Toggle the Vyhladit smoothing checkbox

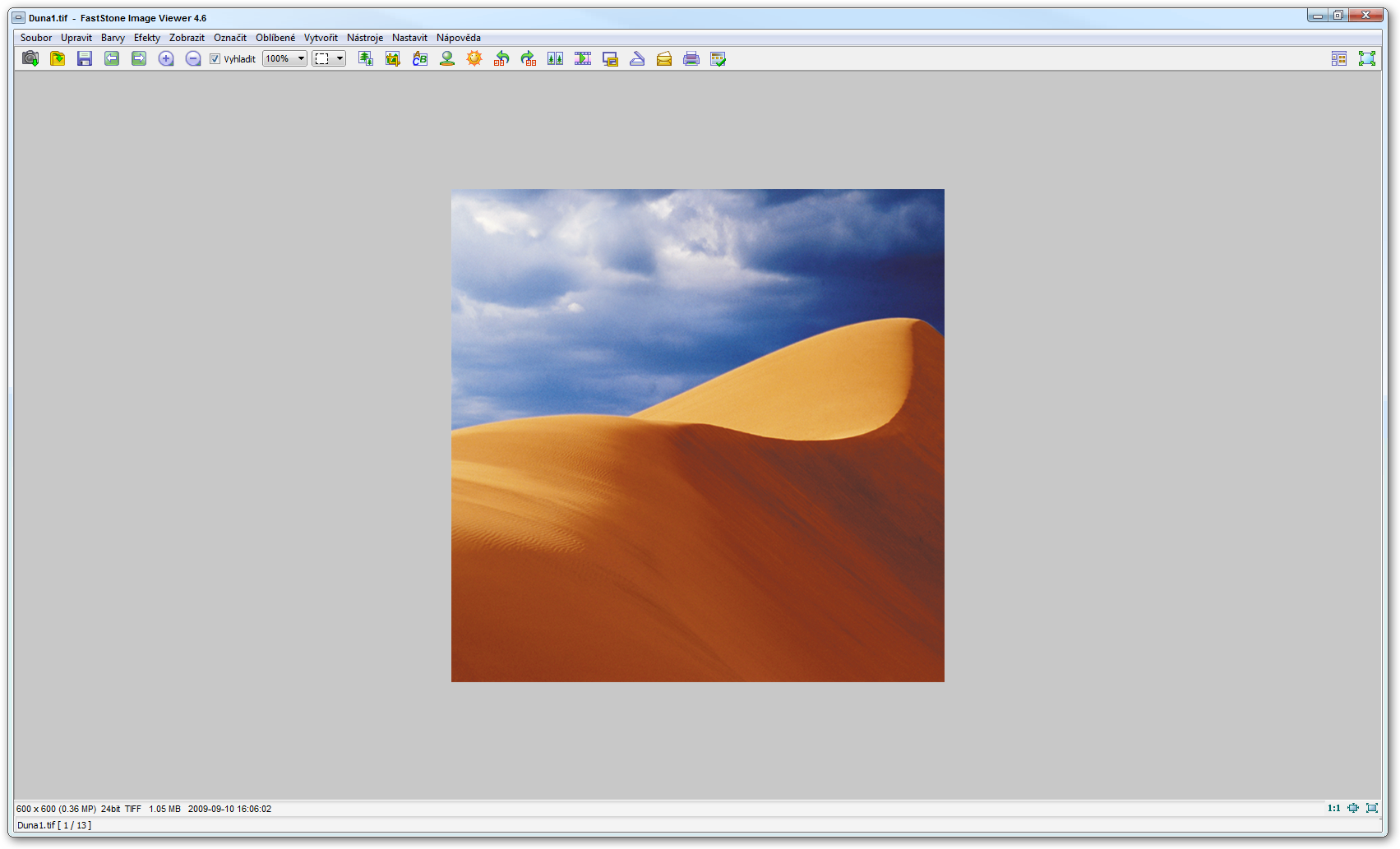click(x=215, y=58)
